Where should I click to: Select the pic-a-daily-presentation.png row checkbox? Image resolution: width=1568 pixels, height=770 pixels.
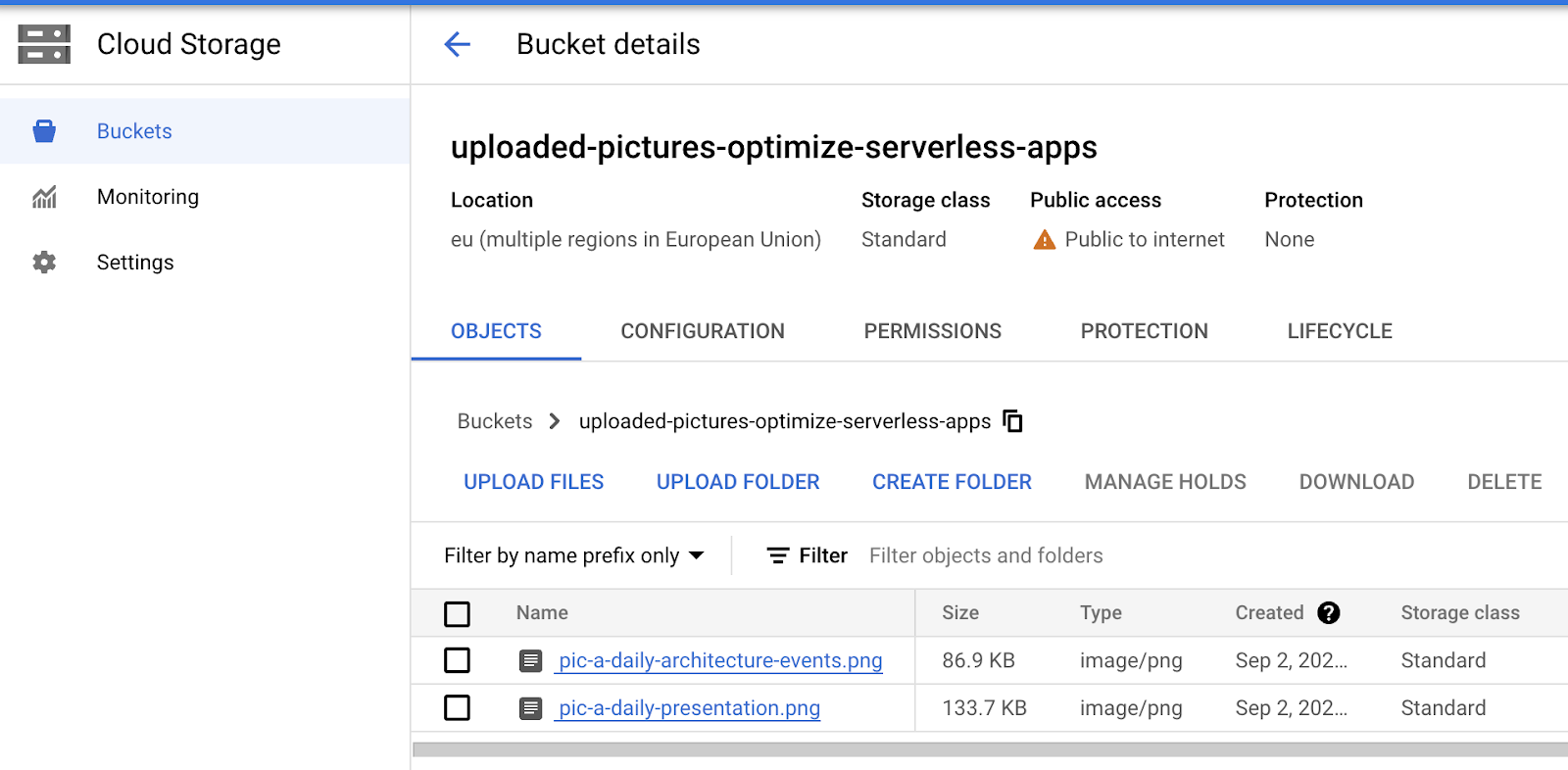click(x=457, y=707)
